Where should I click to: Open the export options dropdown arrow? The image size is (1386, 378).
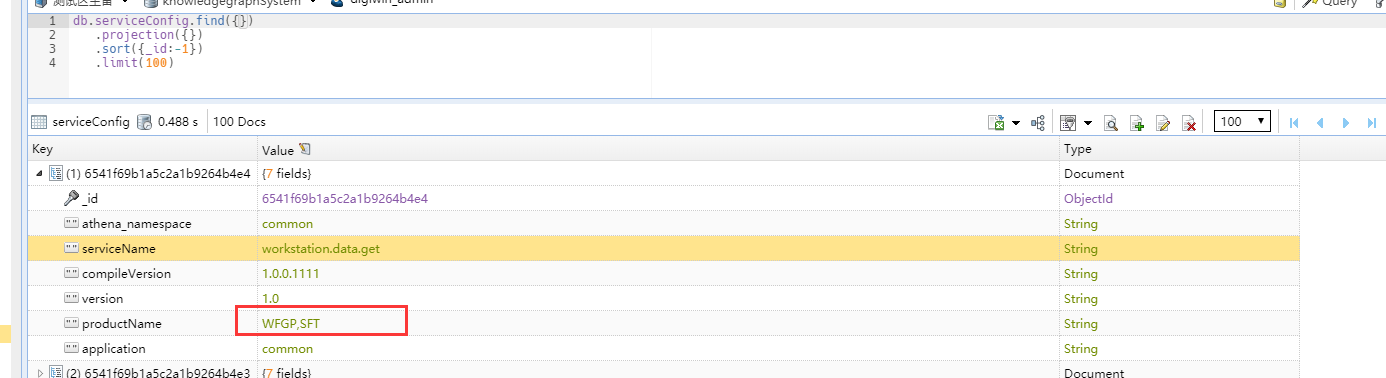[1016, 123]
